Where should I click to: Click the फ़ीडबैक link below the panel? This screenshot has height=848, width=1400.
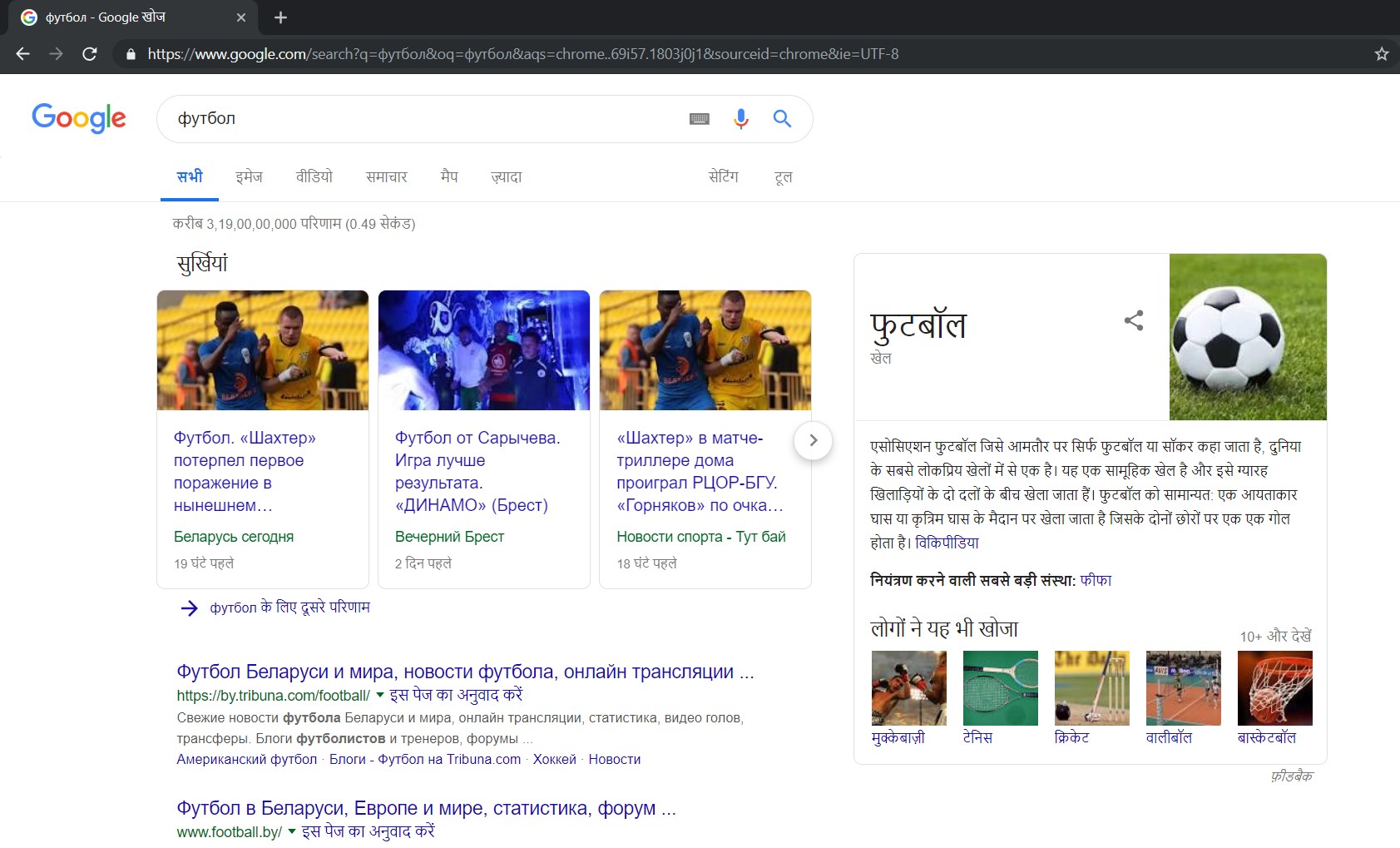1292,776
